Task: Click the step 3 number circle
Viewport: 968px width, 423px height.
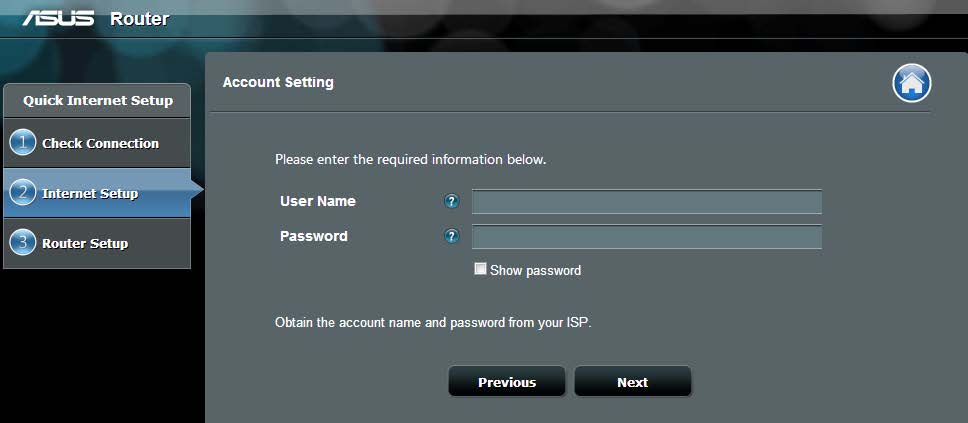Action: click(x=23, y=243)
